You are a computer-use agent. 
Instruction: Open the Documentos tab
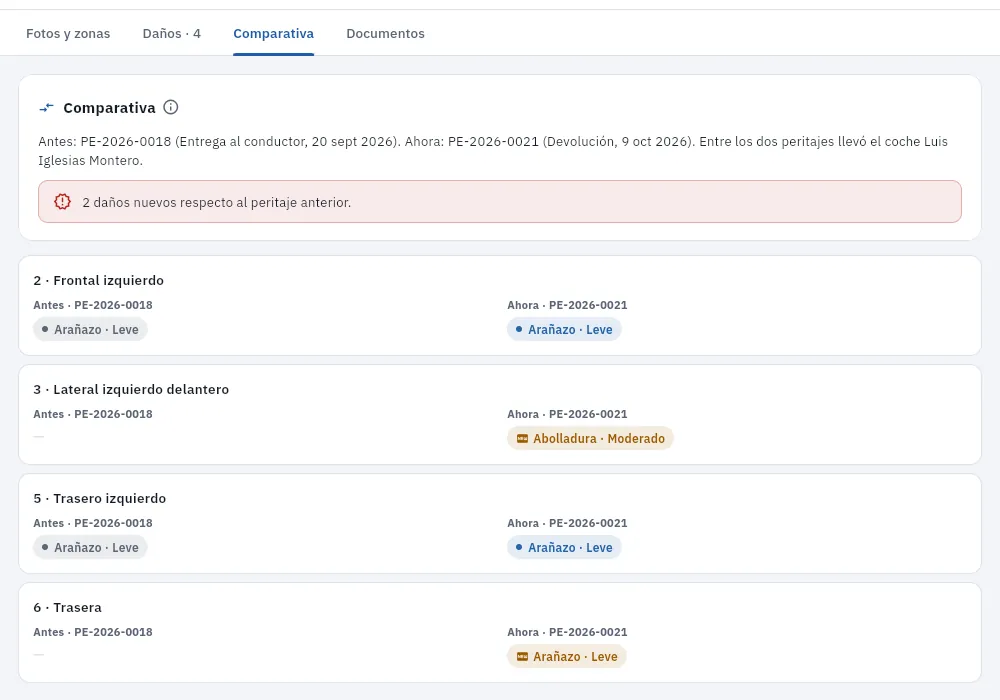(385, 34)
